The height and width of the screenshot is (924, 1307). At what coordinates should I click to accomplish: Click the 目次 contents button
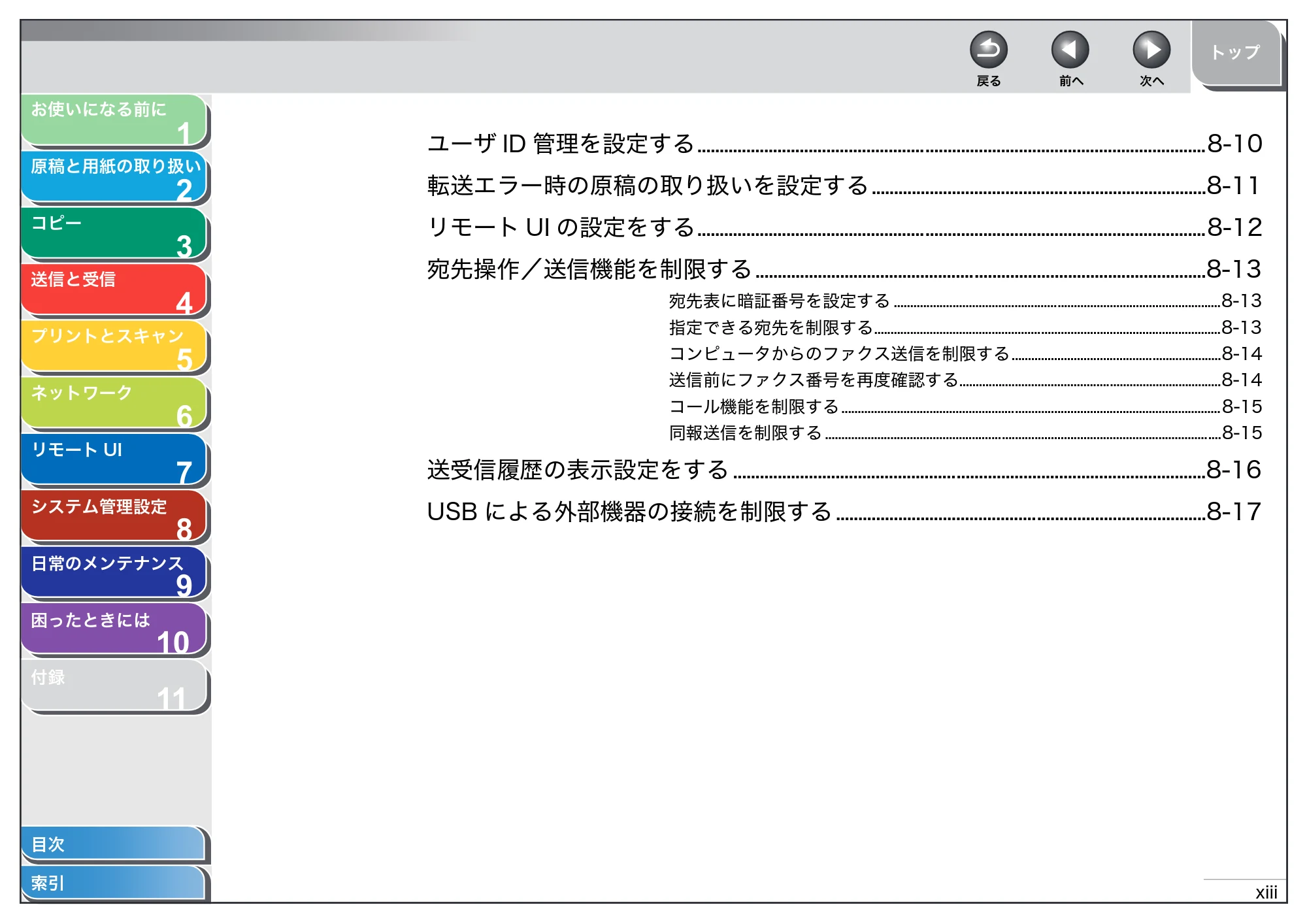tap(113, 844)
